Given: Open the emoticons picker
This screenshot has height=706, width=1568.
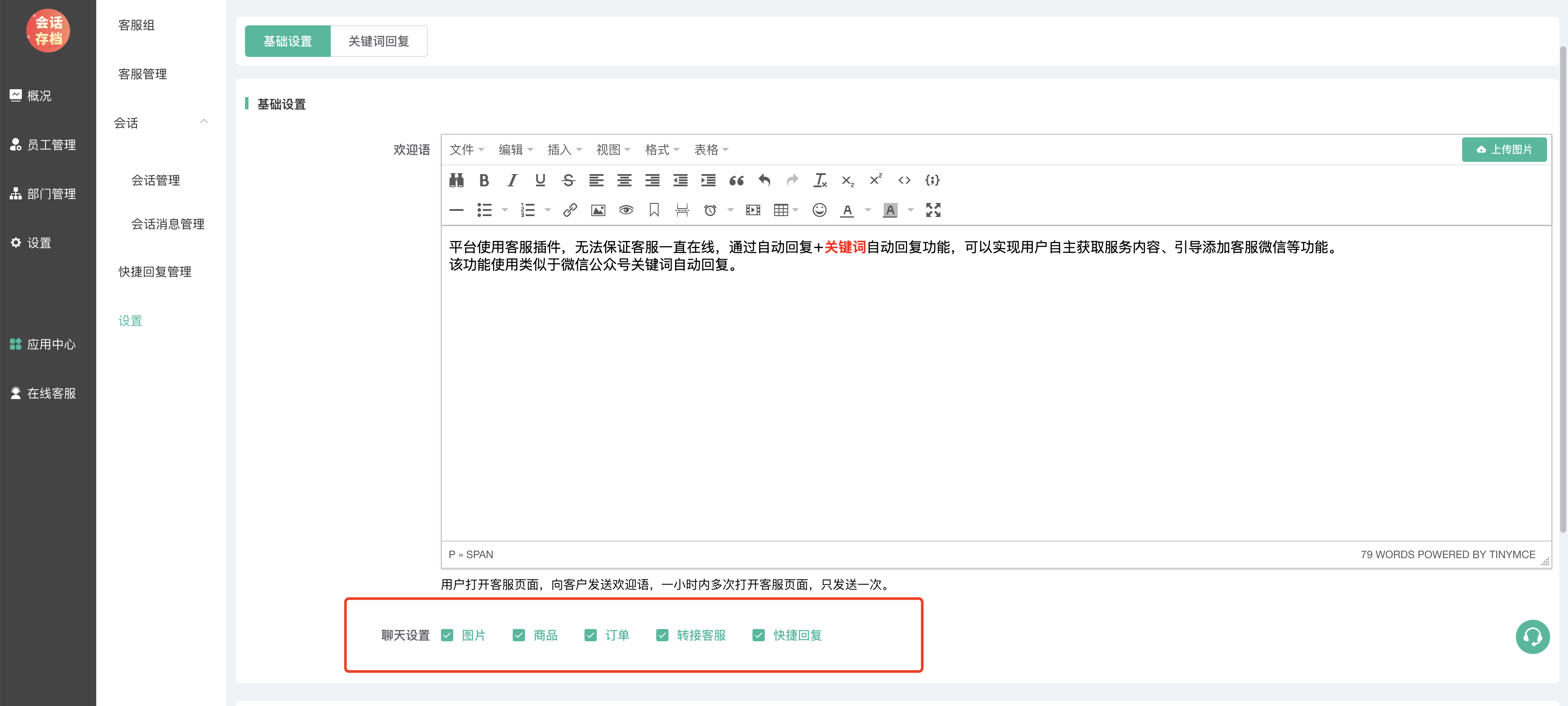Looking at the screenshot, I should coord(819,210).
